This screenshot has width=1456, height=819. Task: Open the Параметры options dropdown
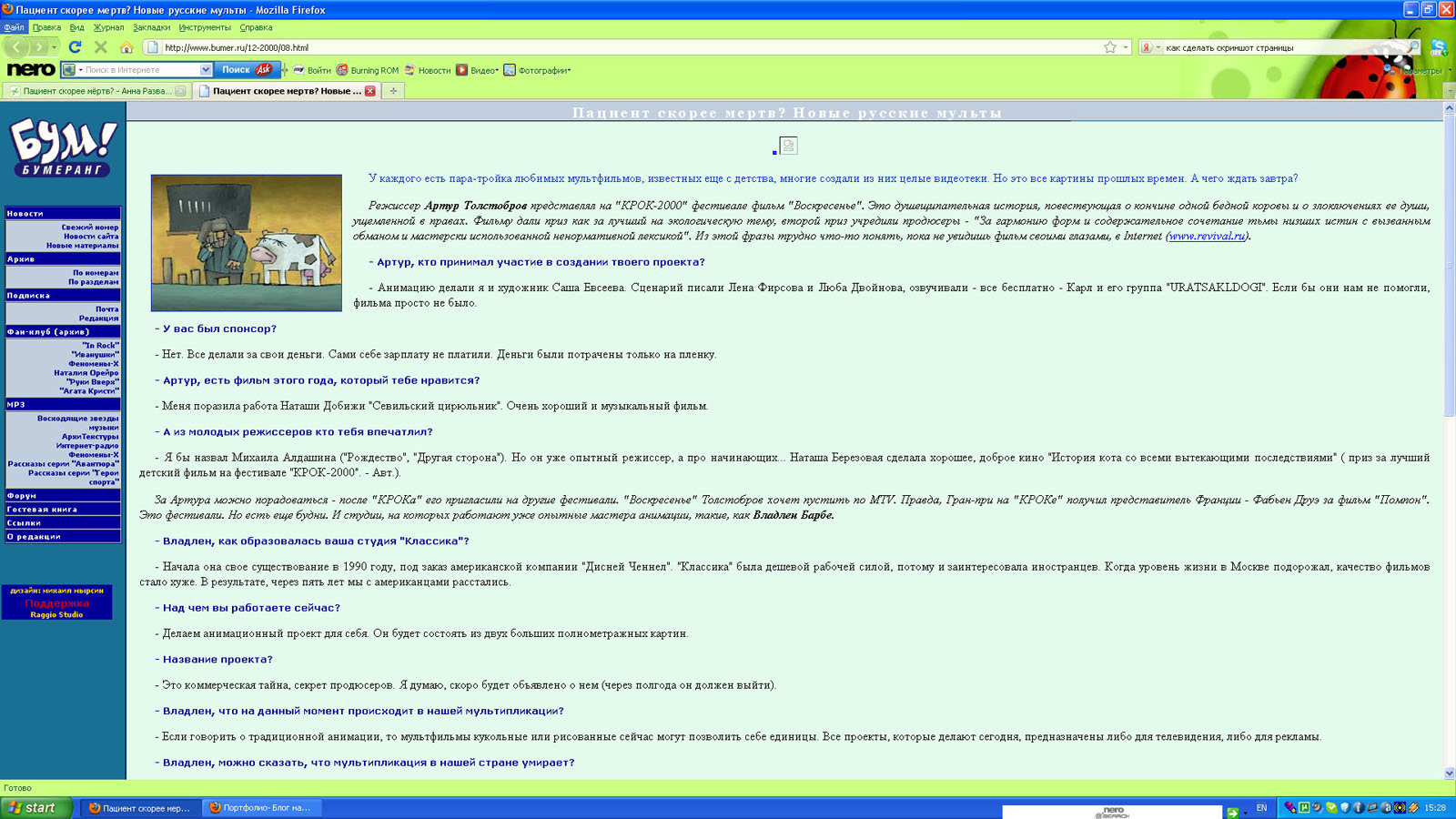click(1419, 70)
